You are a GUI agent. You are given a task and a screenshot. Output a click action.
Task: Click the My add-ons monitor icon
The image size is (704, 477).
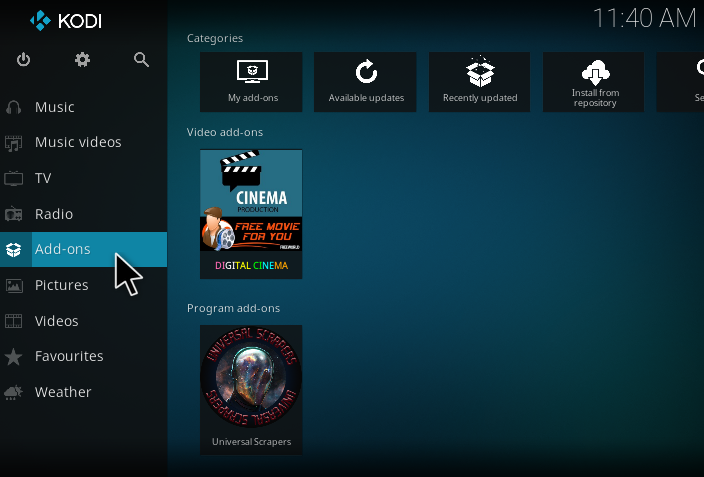(252, 72)
